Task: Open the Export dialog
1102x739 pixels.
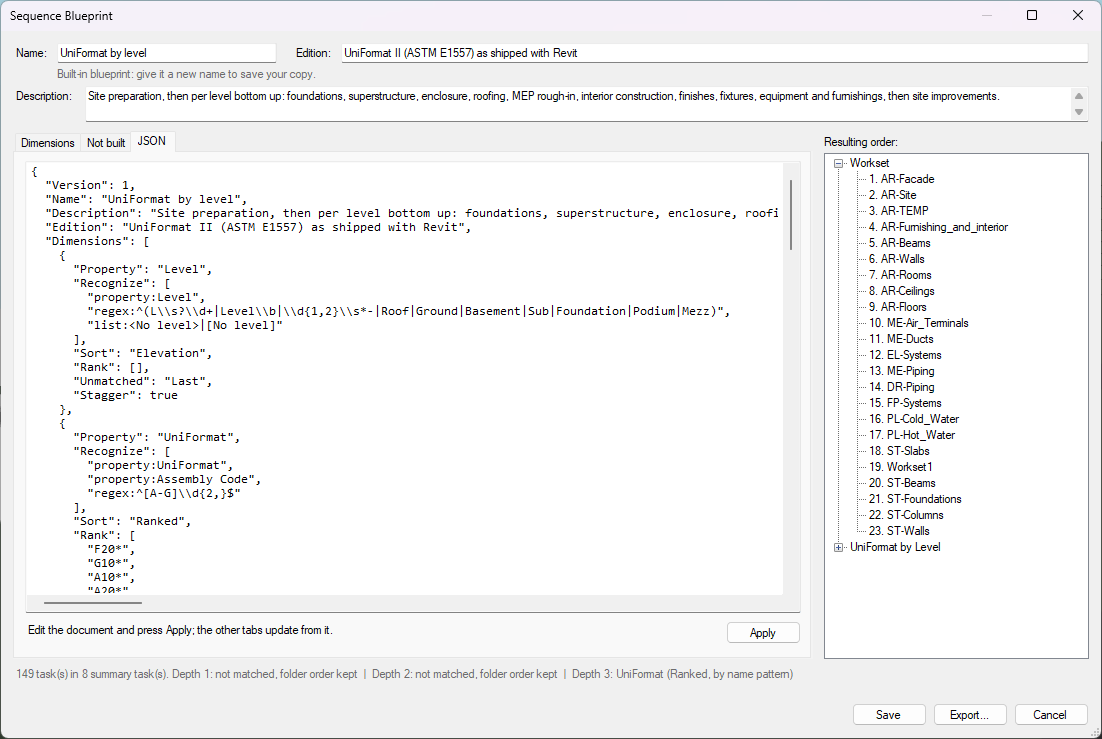Action: pos(969,714)
